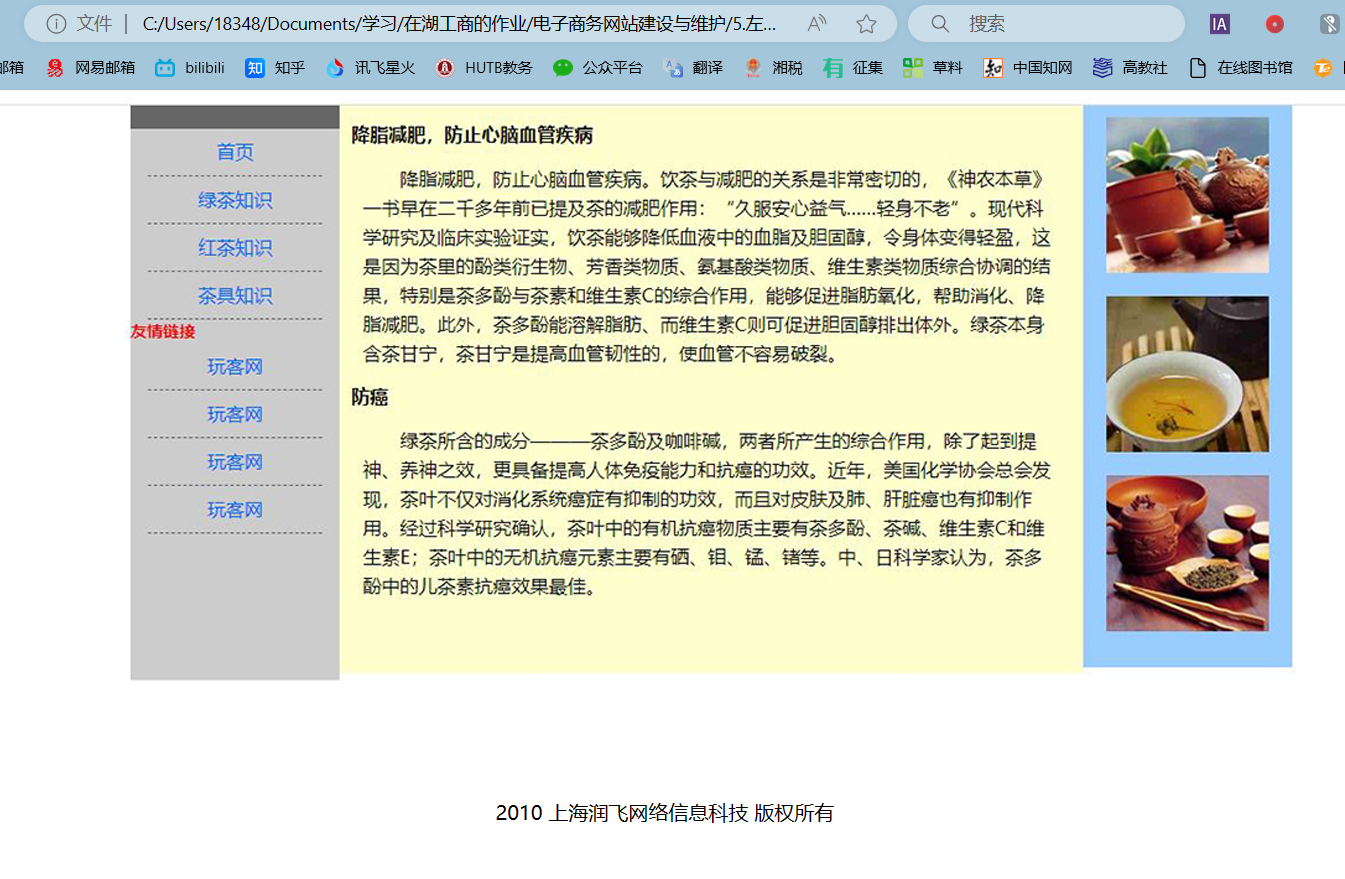Focus the address bar file path
This screenshot has height=879, width=1345.
tap(461, 24)
